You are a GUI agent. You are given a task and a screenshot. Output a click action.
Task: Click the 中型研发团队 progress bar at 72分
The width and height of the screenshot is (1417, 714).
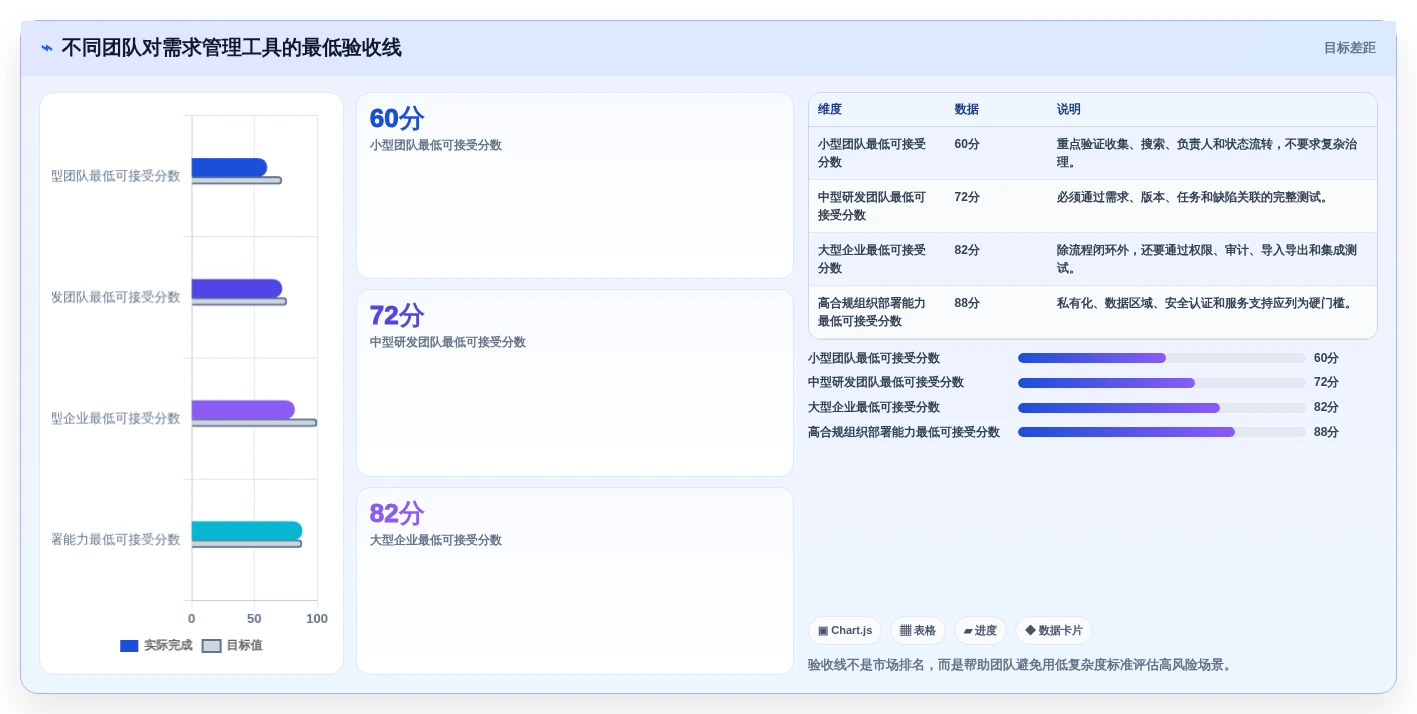[x=1162, y=383]
